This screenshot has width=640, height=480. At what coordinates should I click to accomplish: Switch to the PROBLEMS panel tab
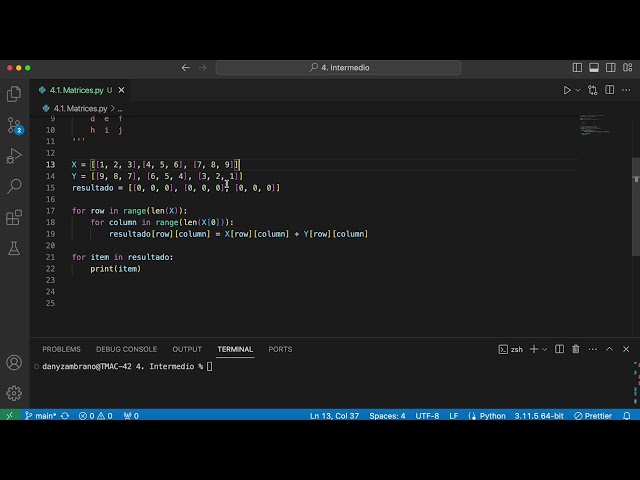click(x=61, y=349)
